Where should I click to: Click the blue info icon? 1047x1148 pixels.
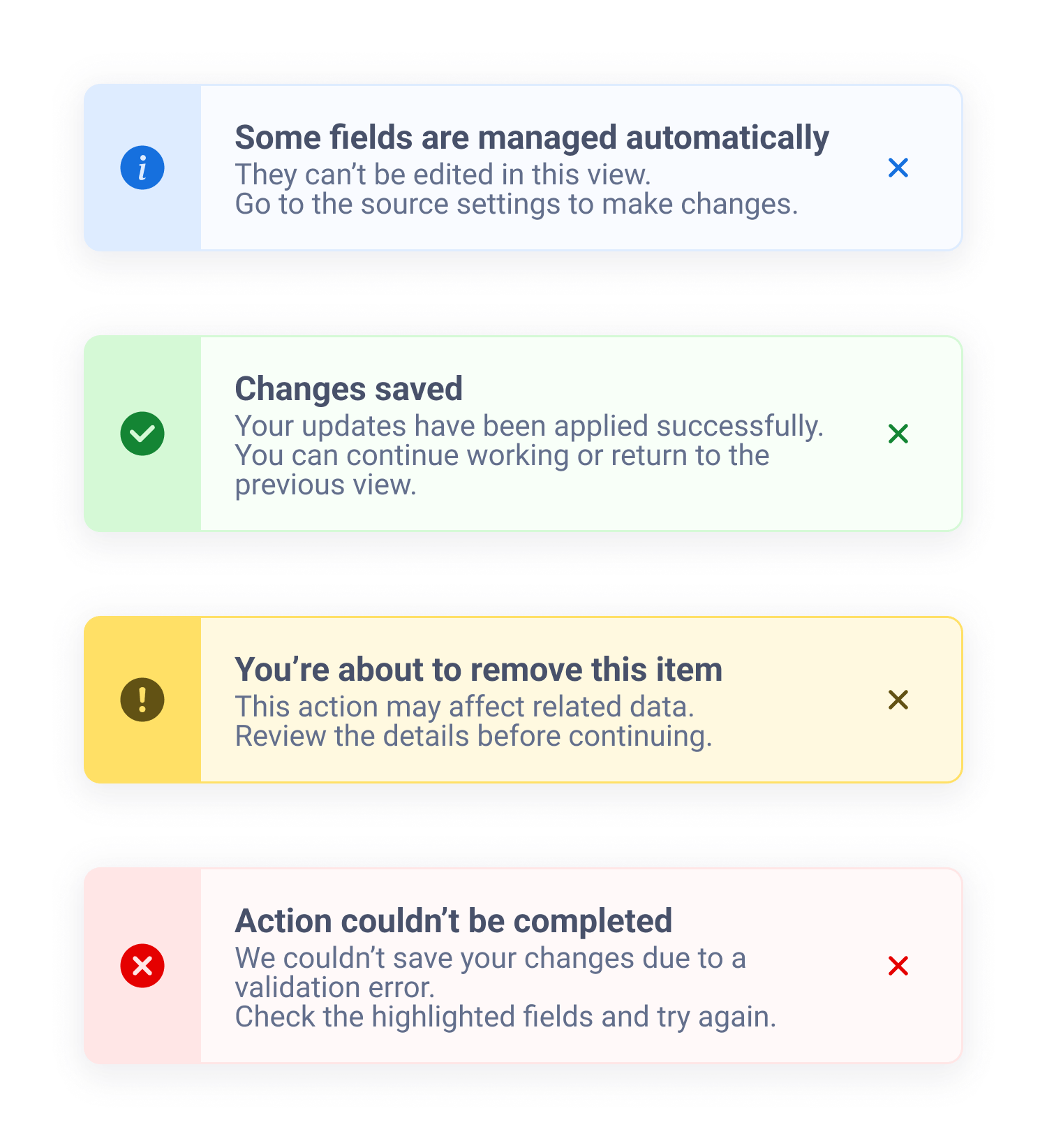click(x=142, y=168)
